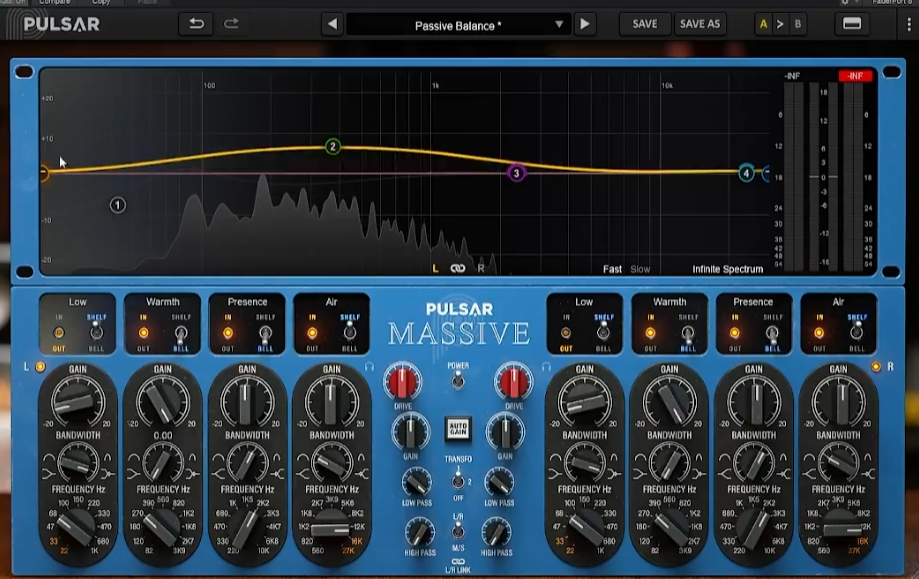
Task: Click the MASSIVE logo text
Action: (x=459, y=333)
